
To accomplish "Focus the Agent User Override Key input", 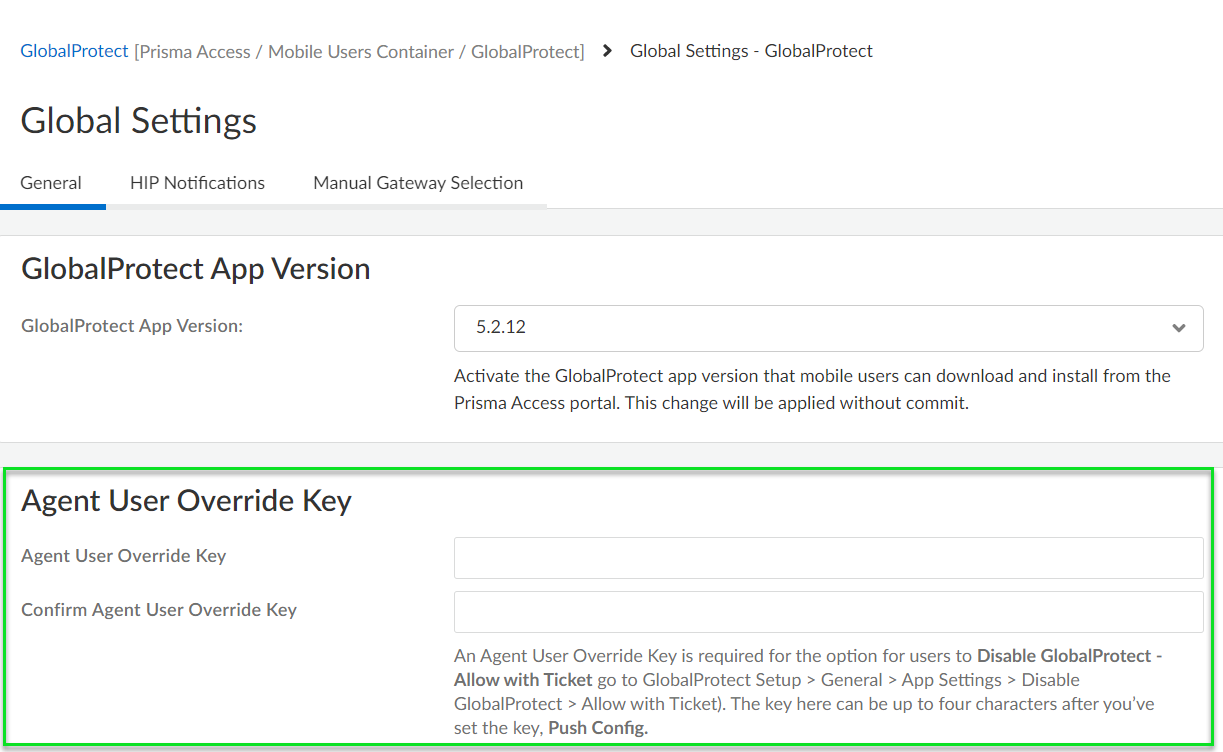I will (x=828, y=558).
